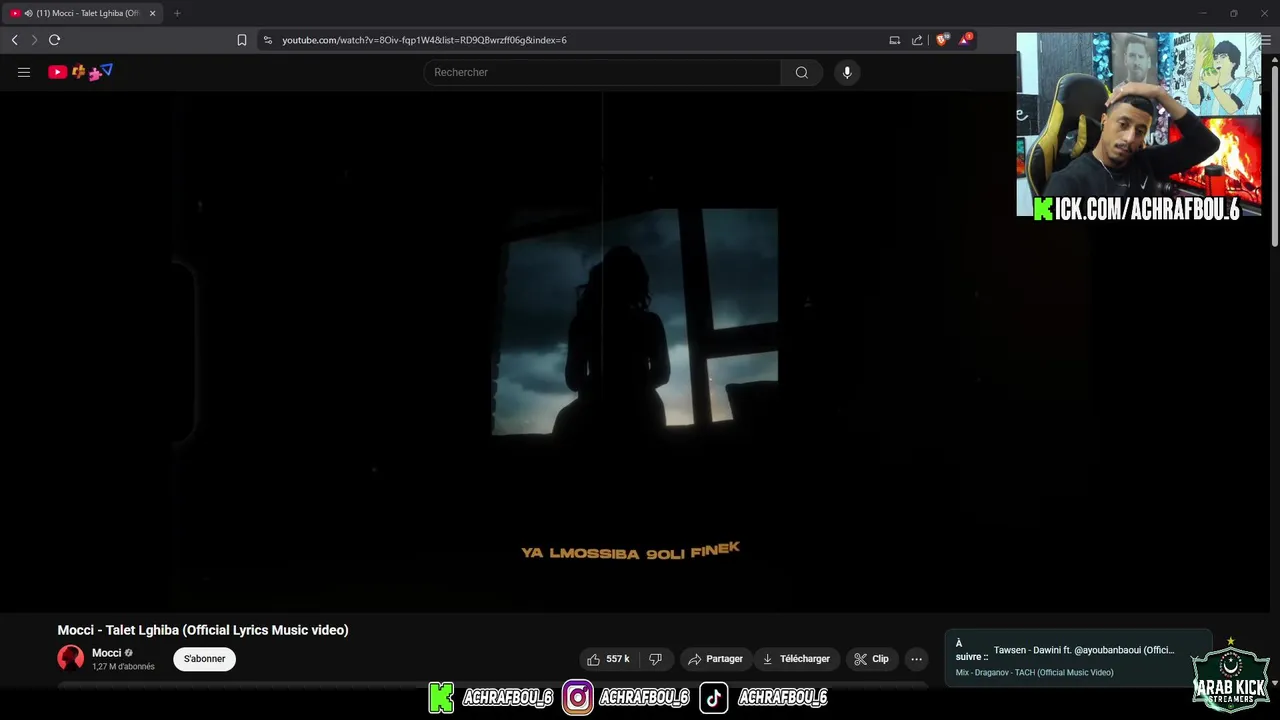Open the Mocci channel name link
The height and width of the screenshot is (720, 1280).
point(106,653)
